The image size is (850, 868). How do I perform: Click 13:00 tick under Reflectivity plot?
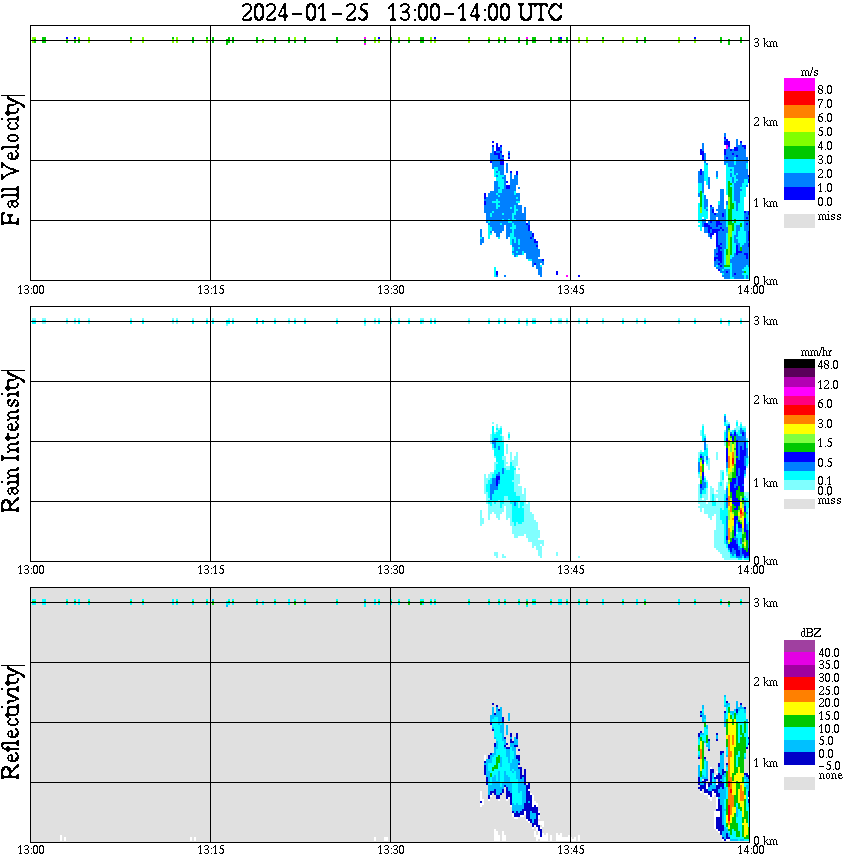pyautogui.click(x=30, y=850)
